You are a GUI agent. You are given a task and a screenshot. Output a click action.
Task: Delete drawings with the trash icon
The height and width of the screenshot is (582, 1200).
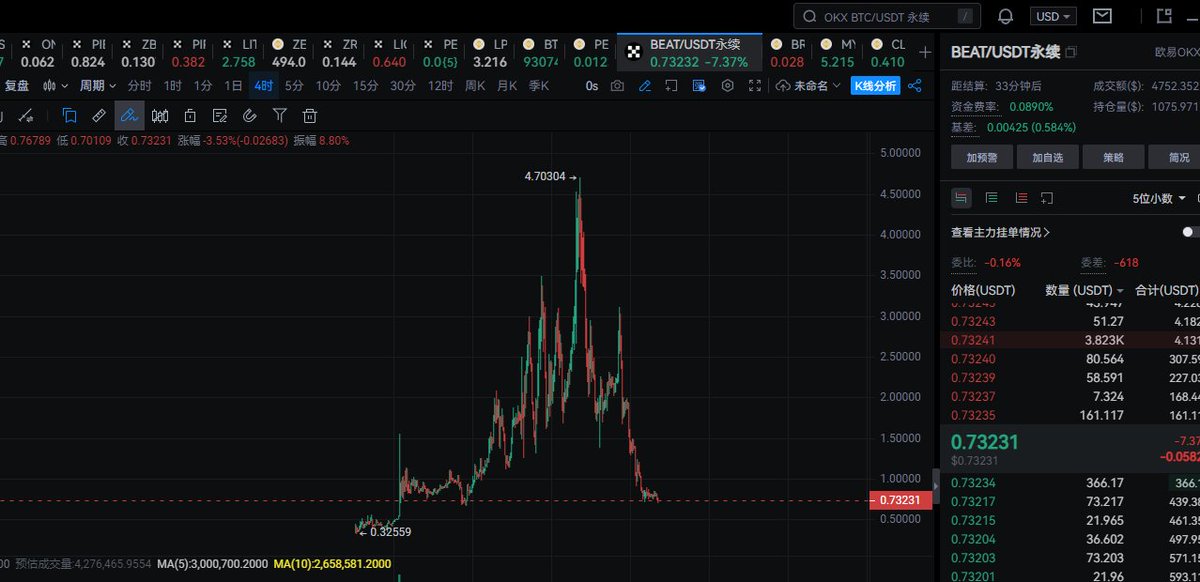click(310, 115)
